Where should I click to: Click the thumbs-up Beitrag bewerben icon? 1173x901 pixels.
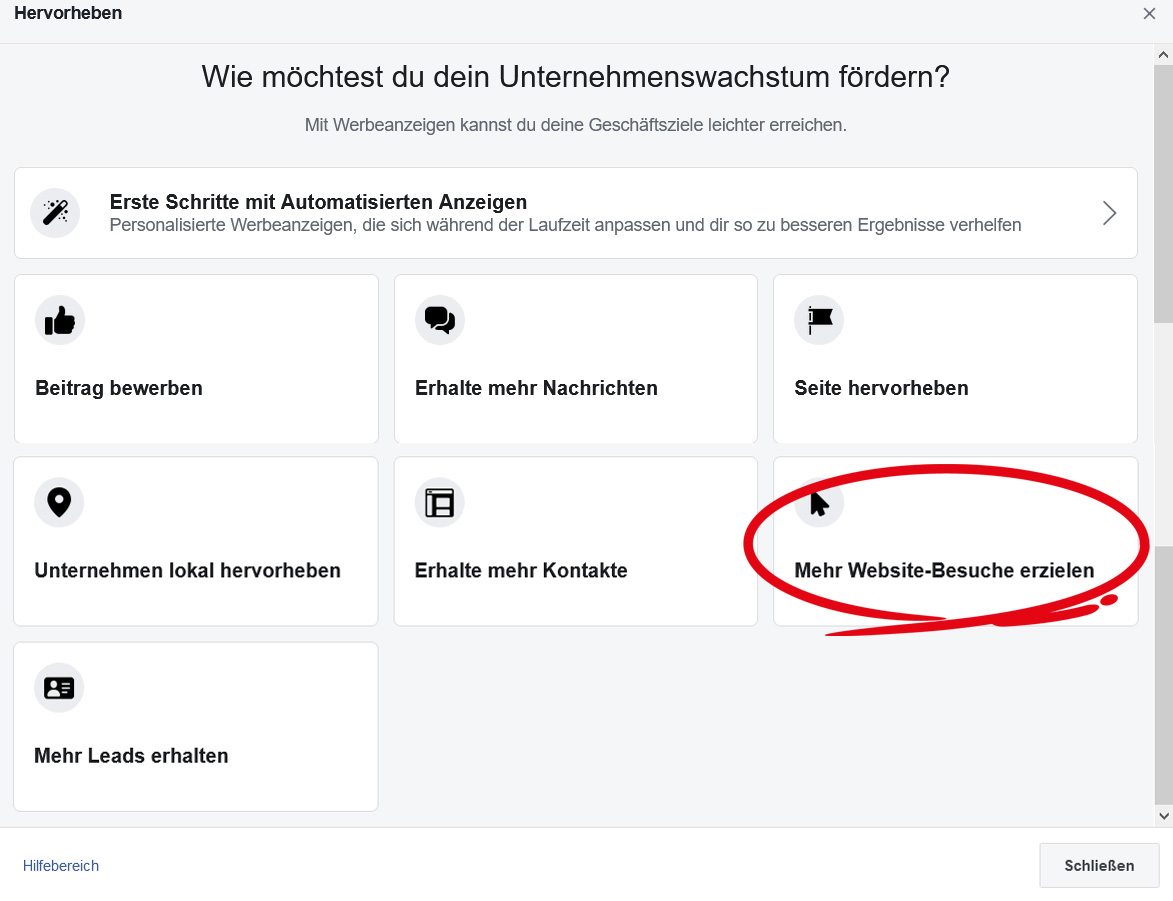(60, 320)
